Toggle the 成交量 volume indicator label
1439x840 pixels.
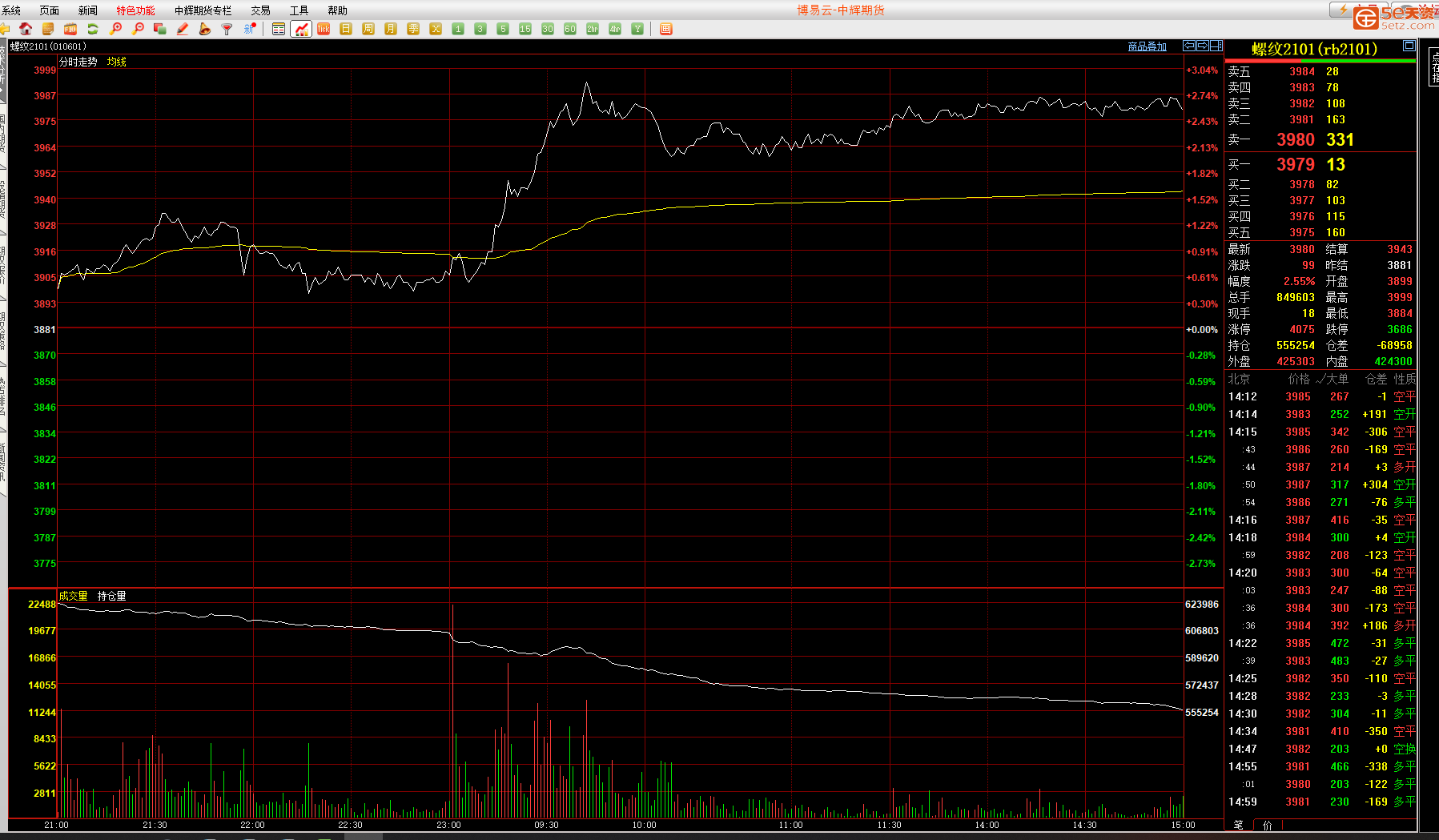[x=73, y=596]
